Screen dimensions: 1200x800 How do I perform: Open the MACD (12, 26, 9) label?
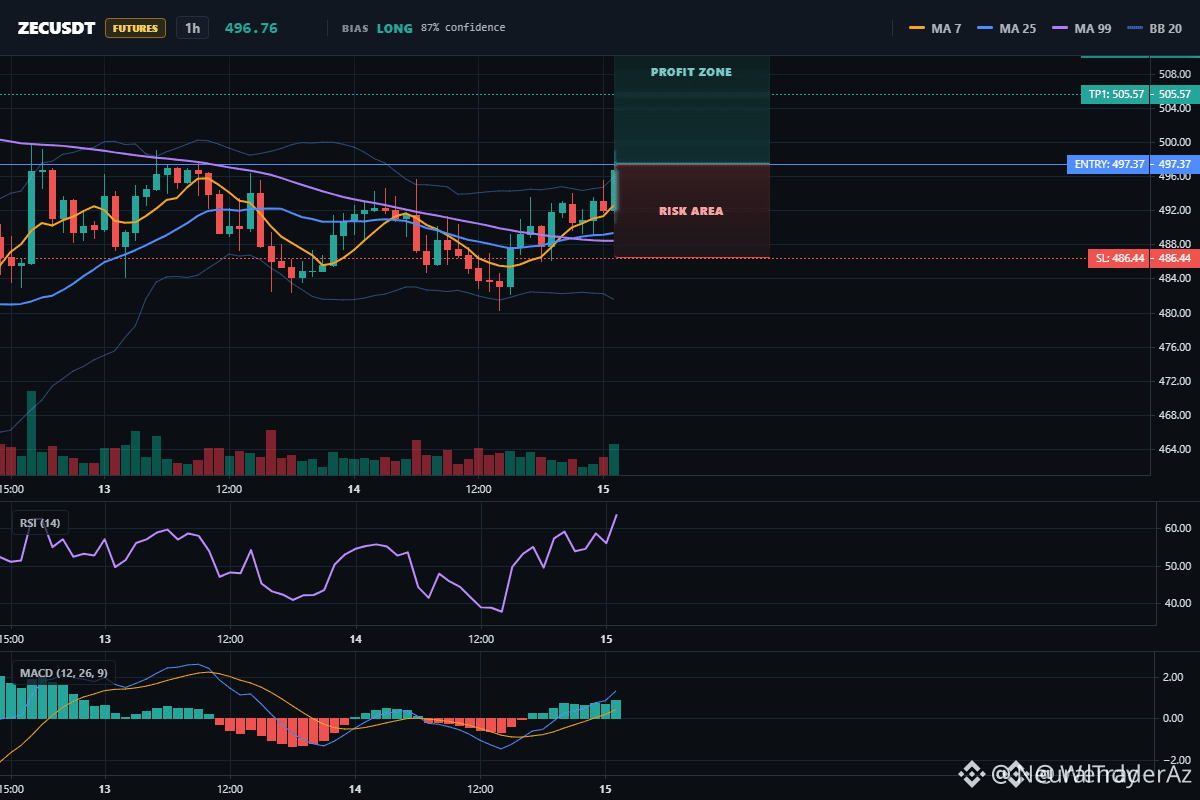tap(62, 673)
